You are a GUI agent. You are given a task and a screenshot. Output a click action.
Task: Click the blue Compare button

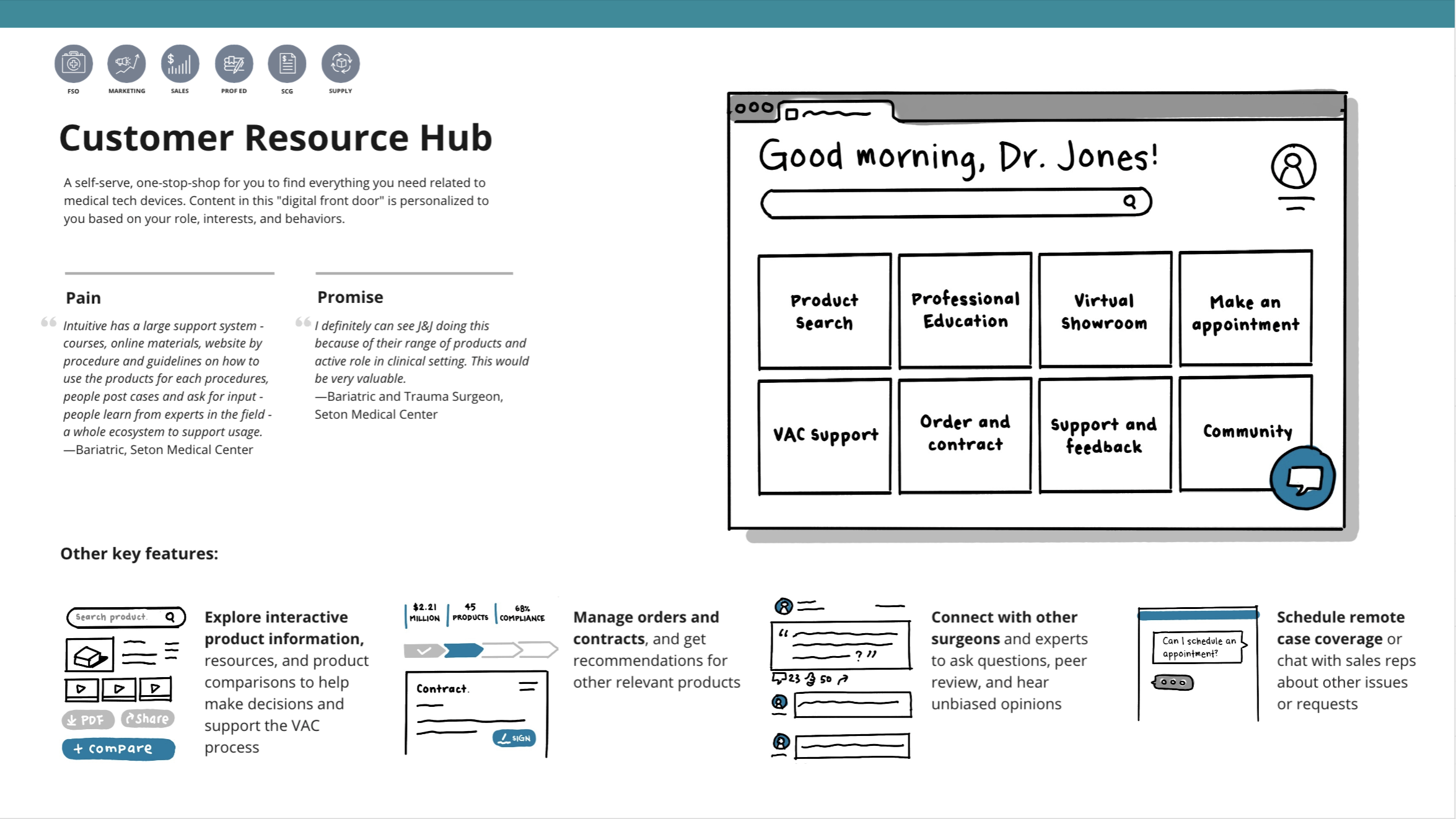[x=118, y=748]
